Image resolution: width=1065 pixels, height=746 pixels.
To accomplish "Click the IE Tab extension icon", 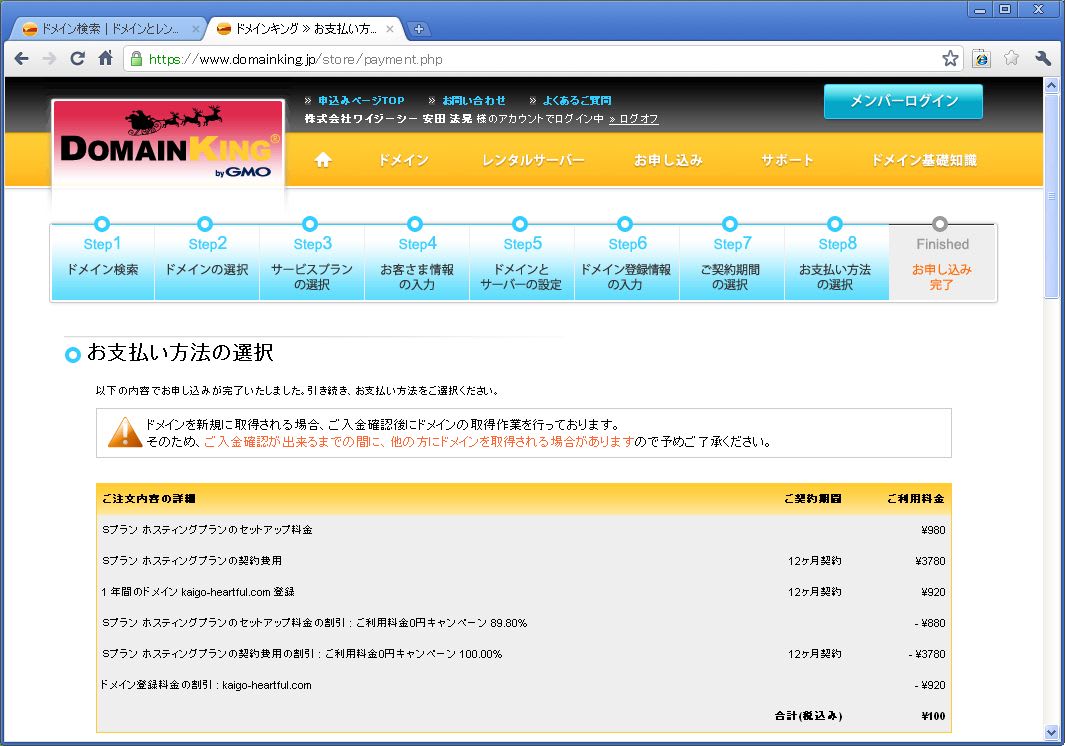I will pyautogui.click(x=982, y=59).
